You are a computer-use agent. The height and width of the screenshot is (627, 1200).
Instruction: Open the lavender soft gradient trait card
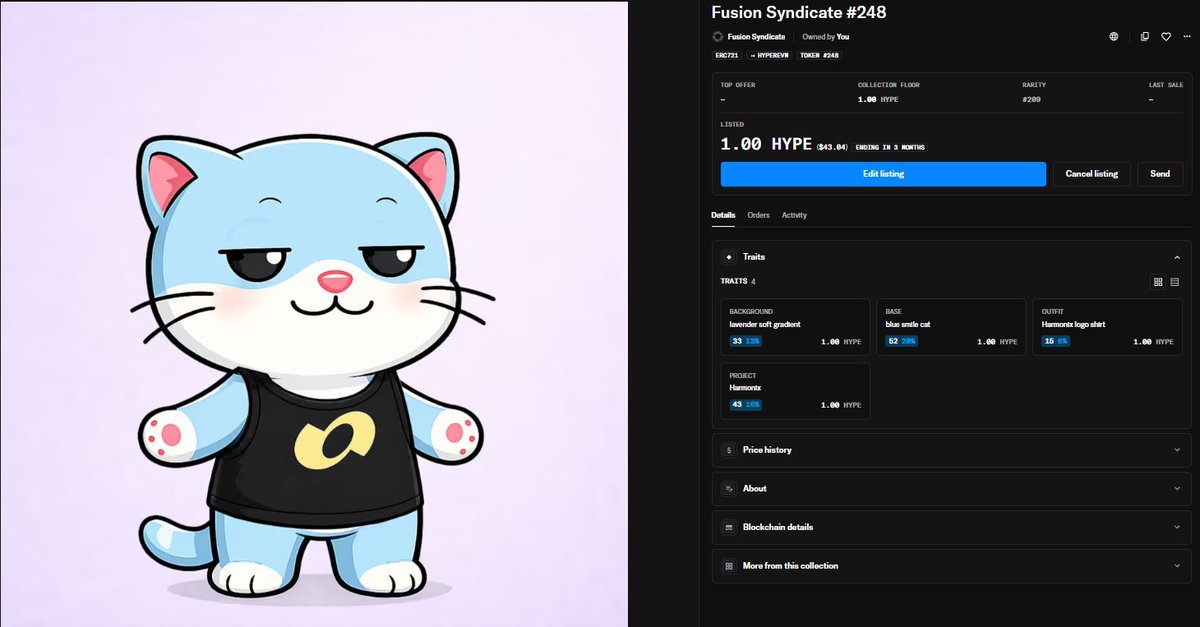pos(795,327)
